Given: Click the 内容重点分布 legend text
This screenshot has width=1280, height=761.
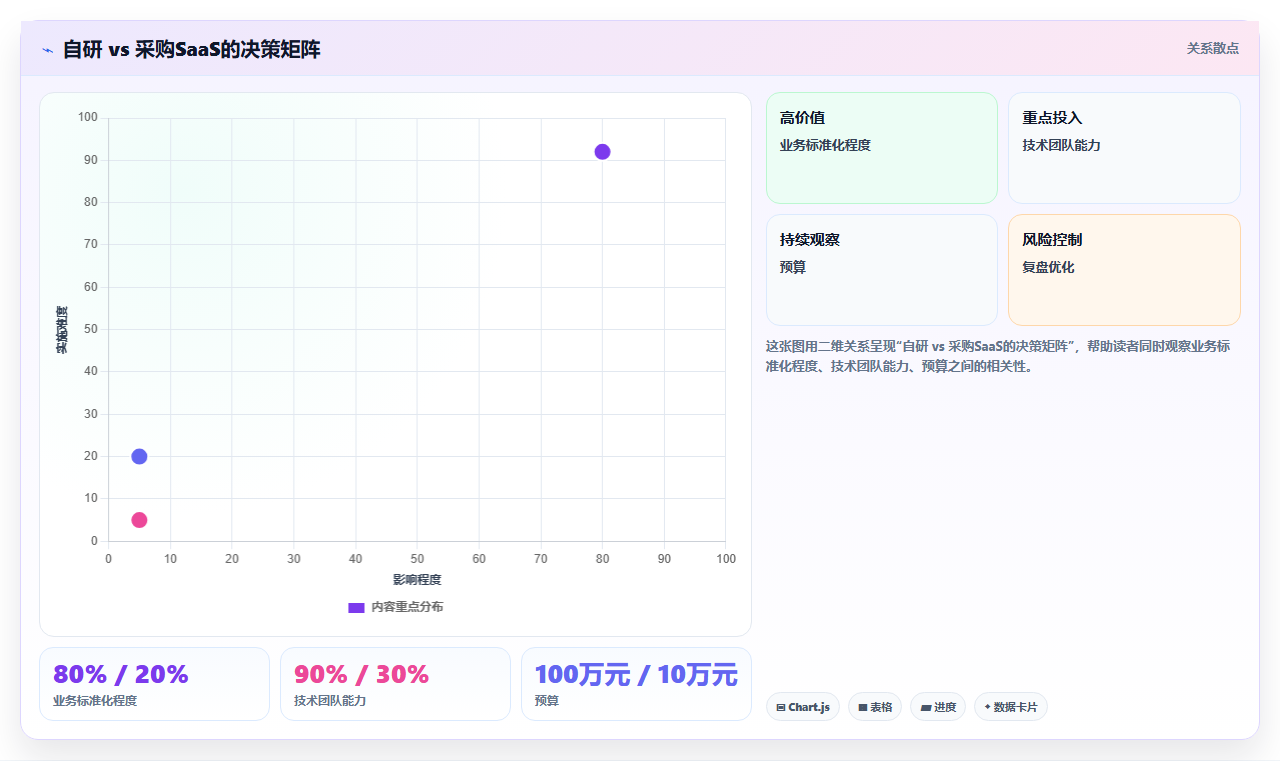Looking at the screenshot, I should coord(407,607).
